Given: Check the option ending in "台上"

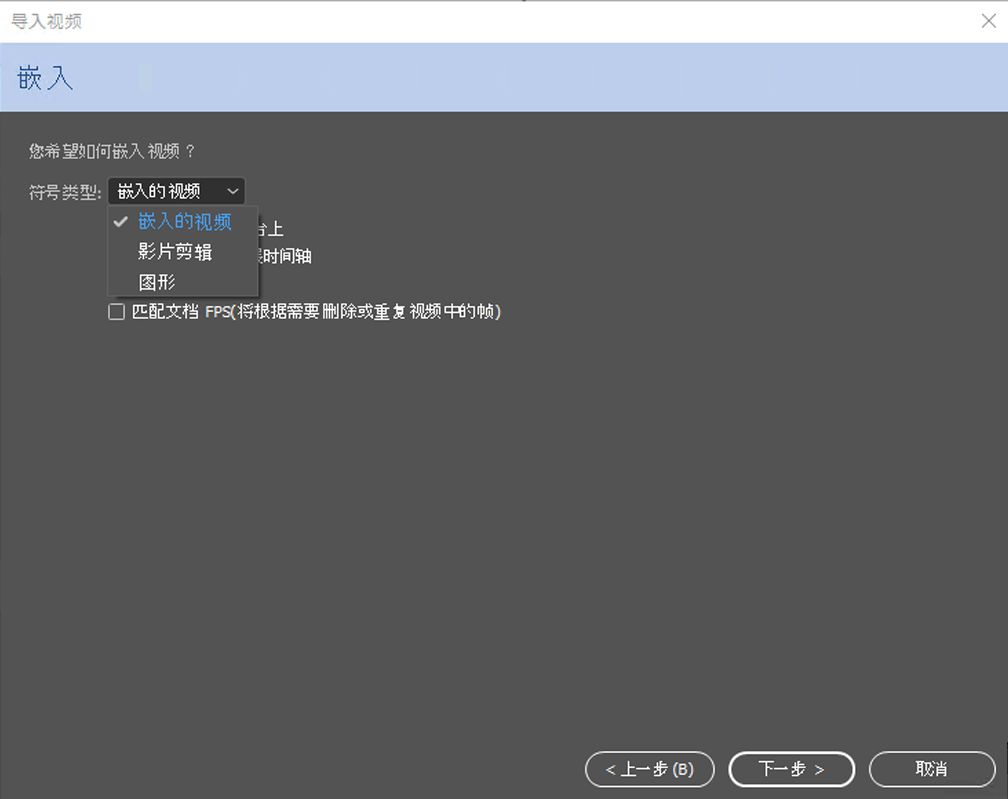Looking at the screenshot, I should (x=270, y=228).
